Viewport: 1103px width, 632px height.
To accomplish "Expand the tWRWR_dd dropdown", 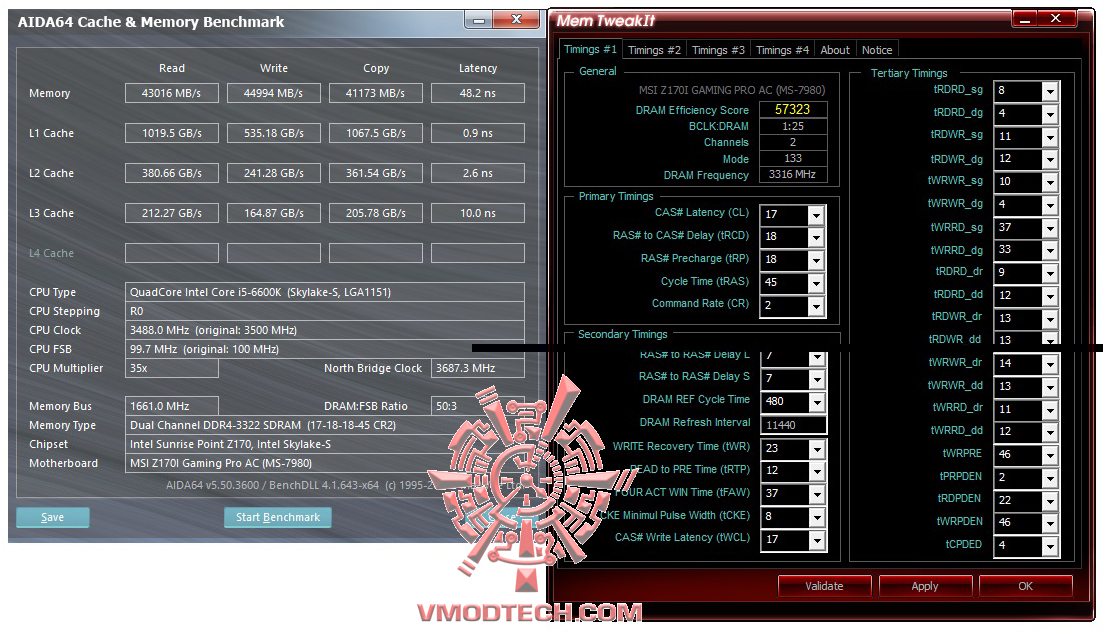I will pos(1050,387).
